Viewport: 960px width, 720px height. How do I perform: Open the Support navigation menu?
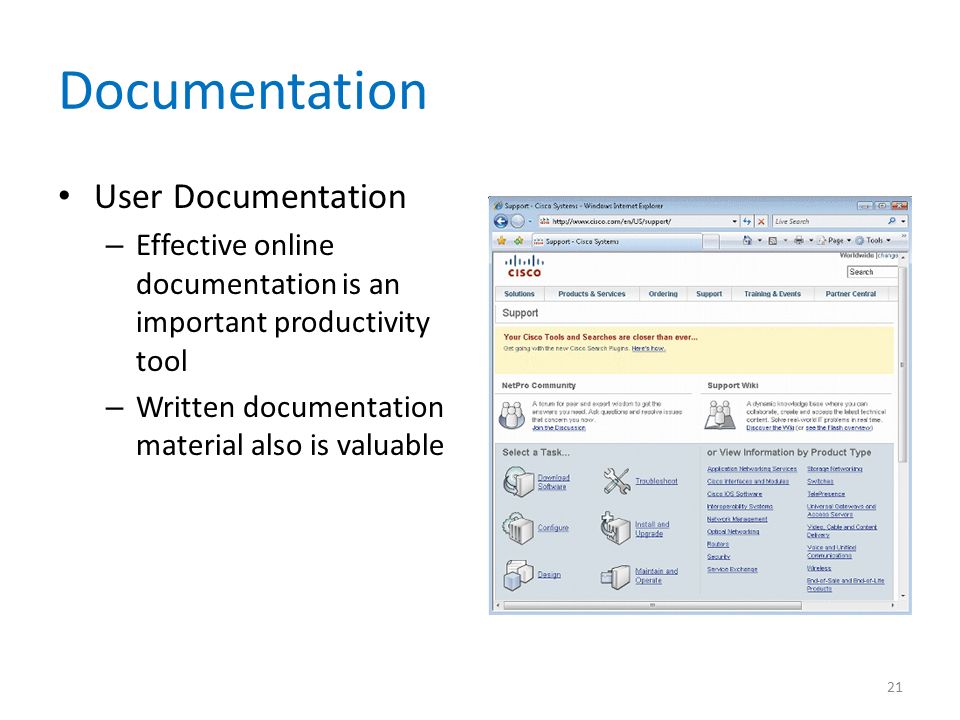click(x=709, y=294)
